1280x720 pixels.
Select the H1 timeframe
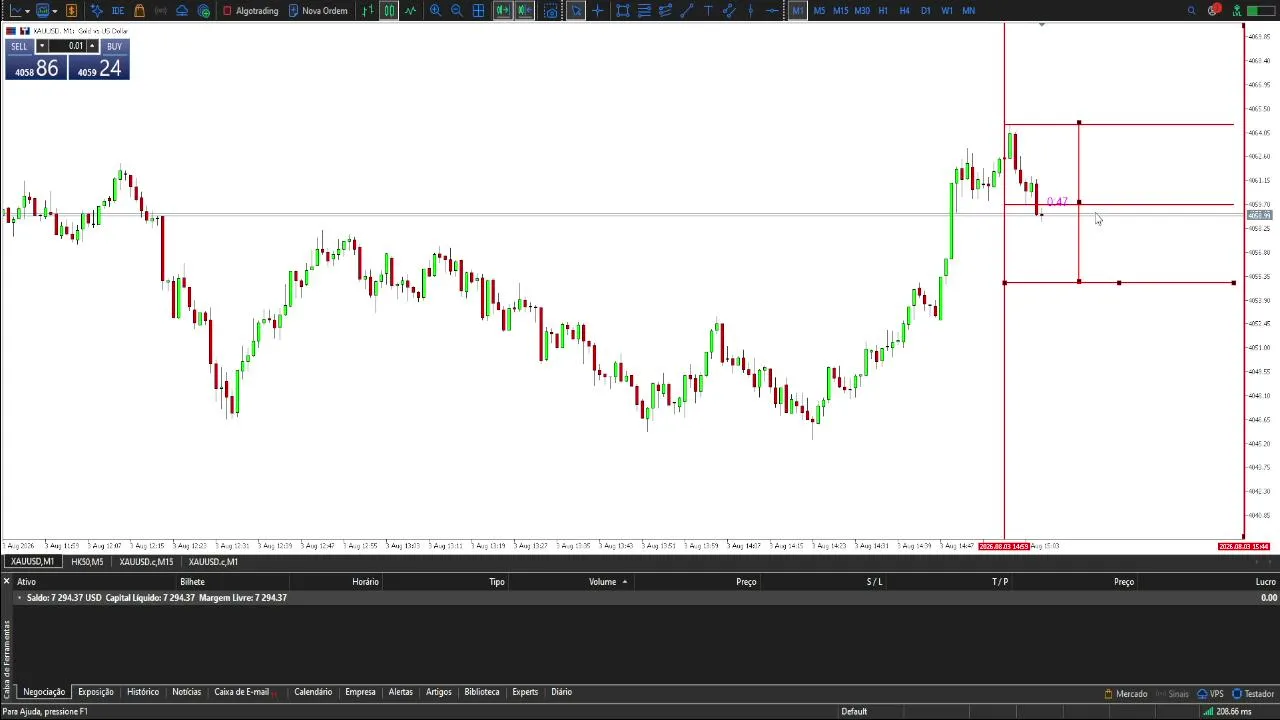(883, 10)
